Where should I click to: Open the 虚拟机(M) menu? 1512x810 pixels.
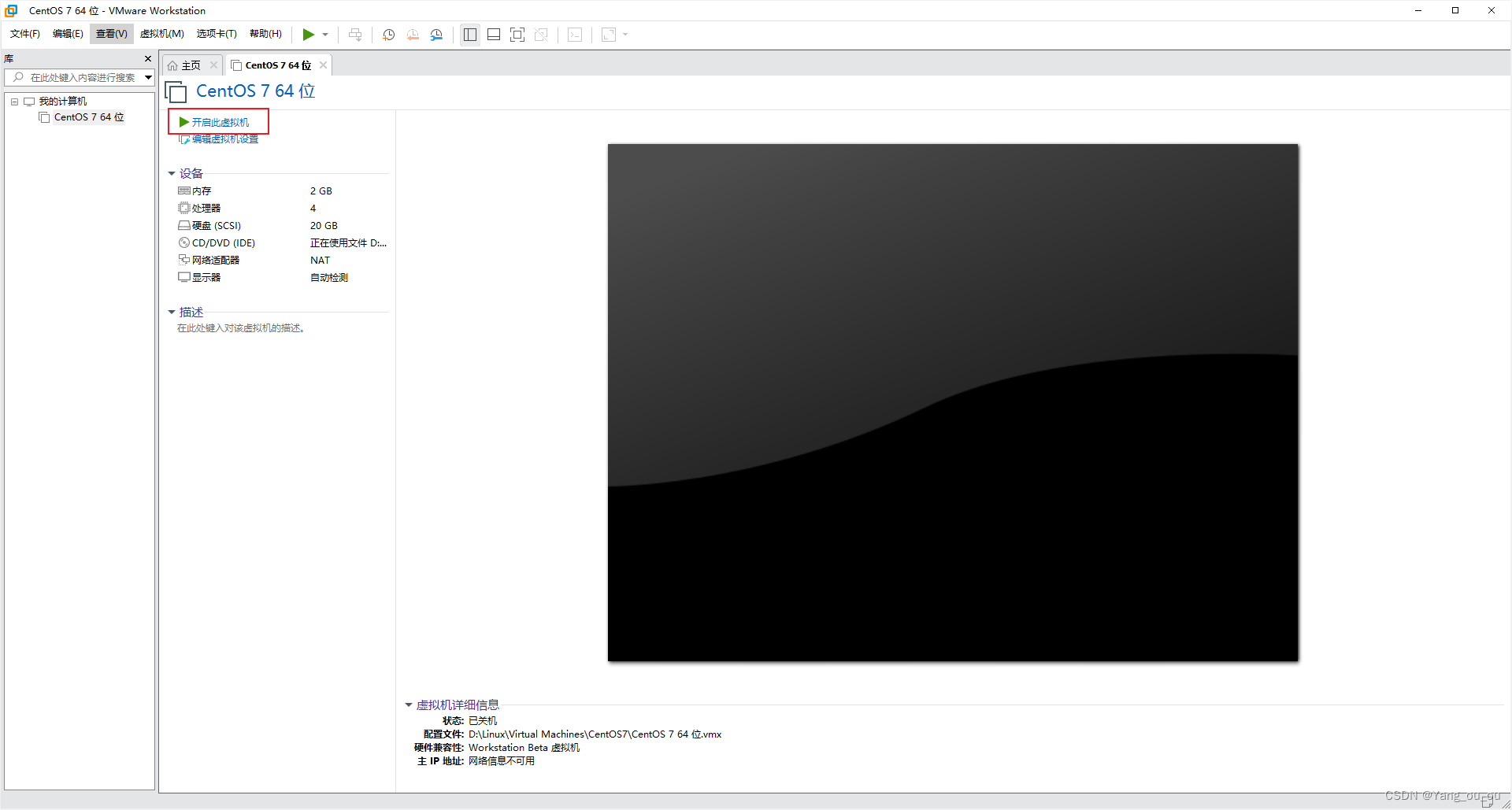click(x=162, y=34)
